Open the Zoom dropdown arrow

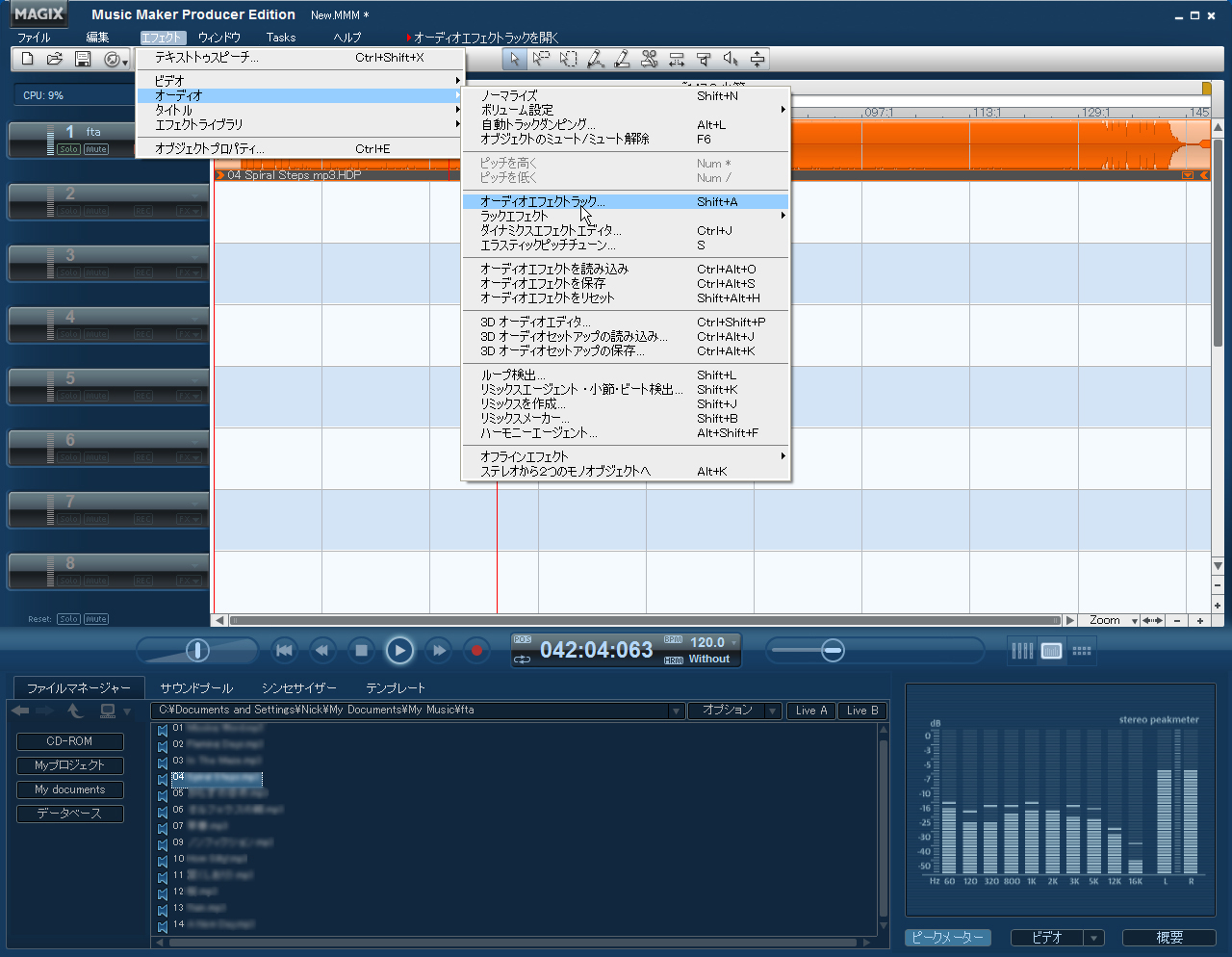pyautogui.click(x=1135, y=621)
